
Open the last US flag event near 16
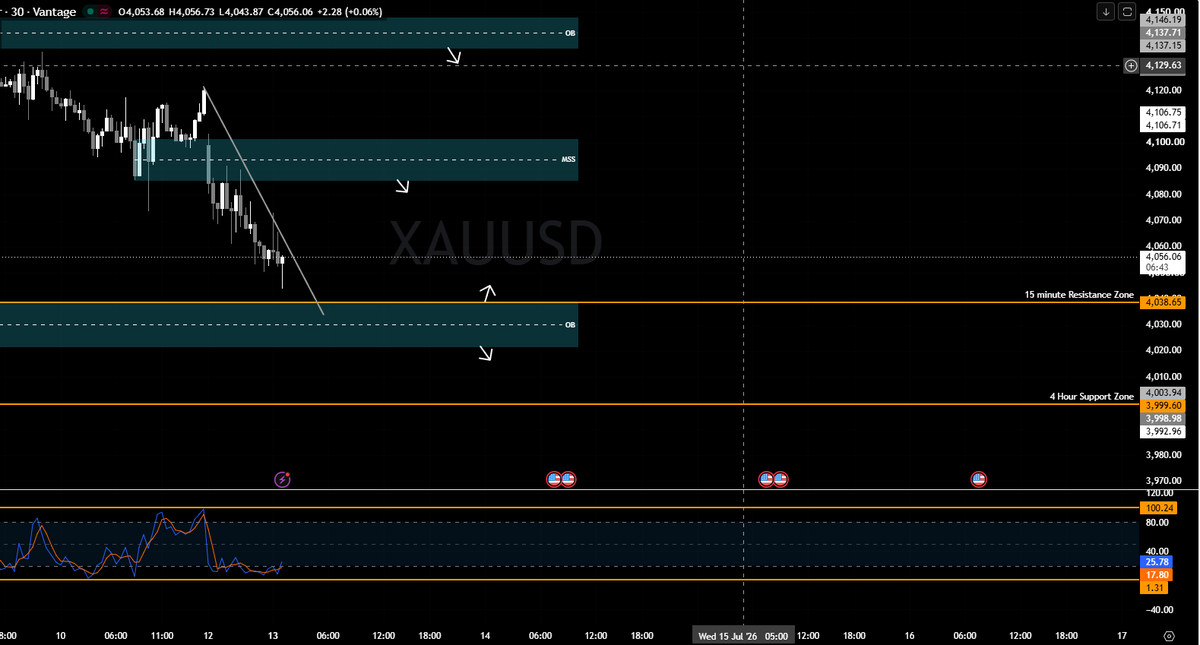coord(979,479)
